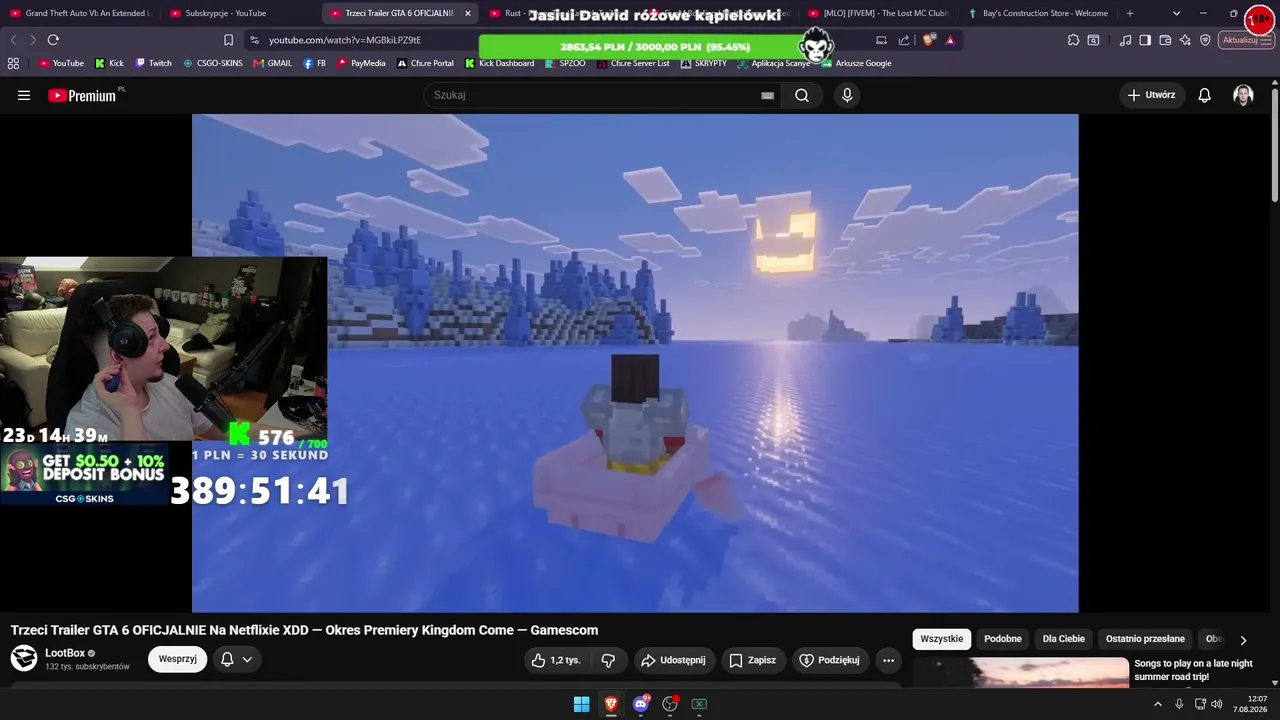Share this page from the address bar
The width and height of the screenshot is (1280, 720).
[x=904, y=40]
